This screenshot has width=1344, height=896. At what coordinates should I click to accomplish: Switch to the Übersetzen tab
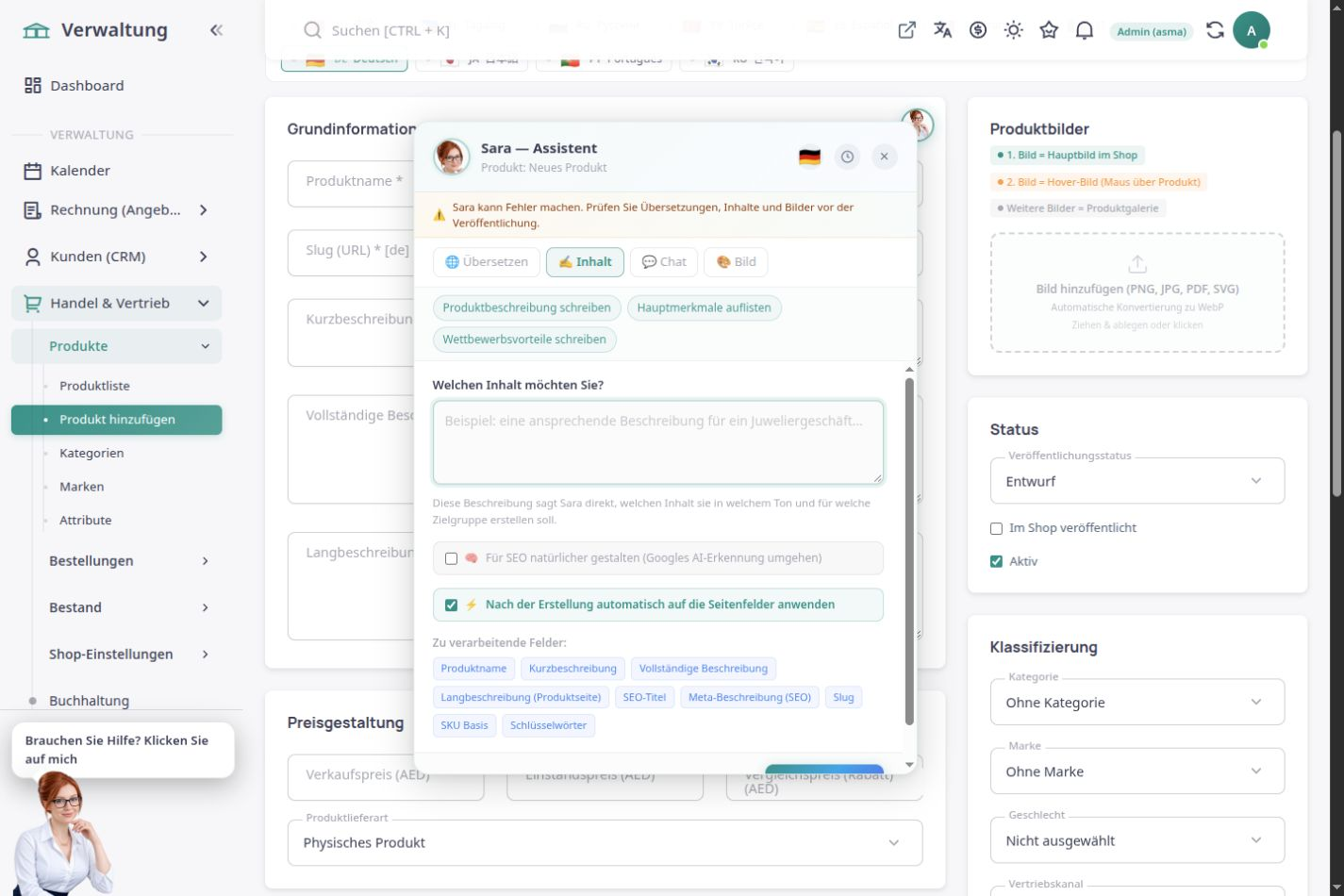click(487, 262)
